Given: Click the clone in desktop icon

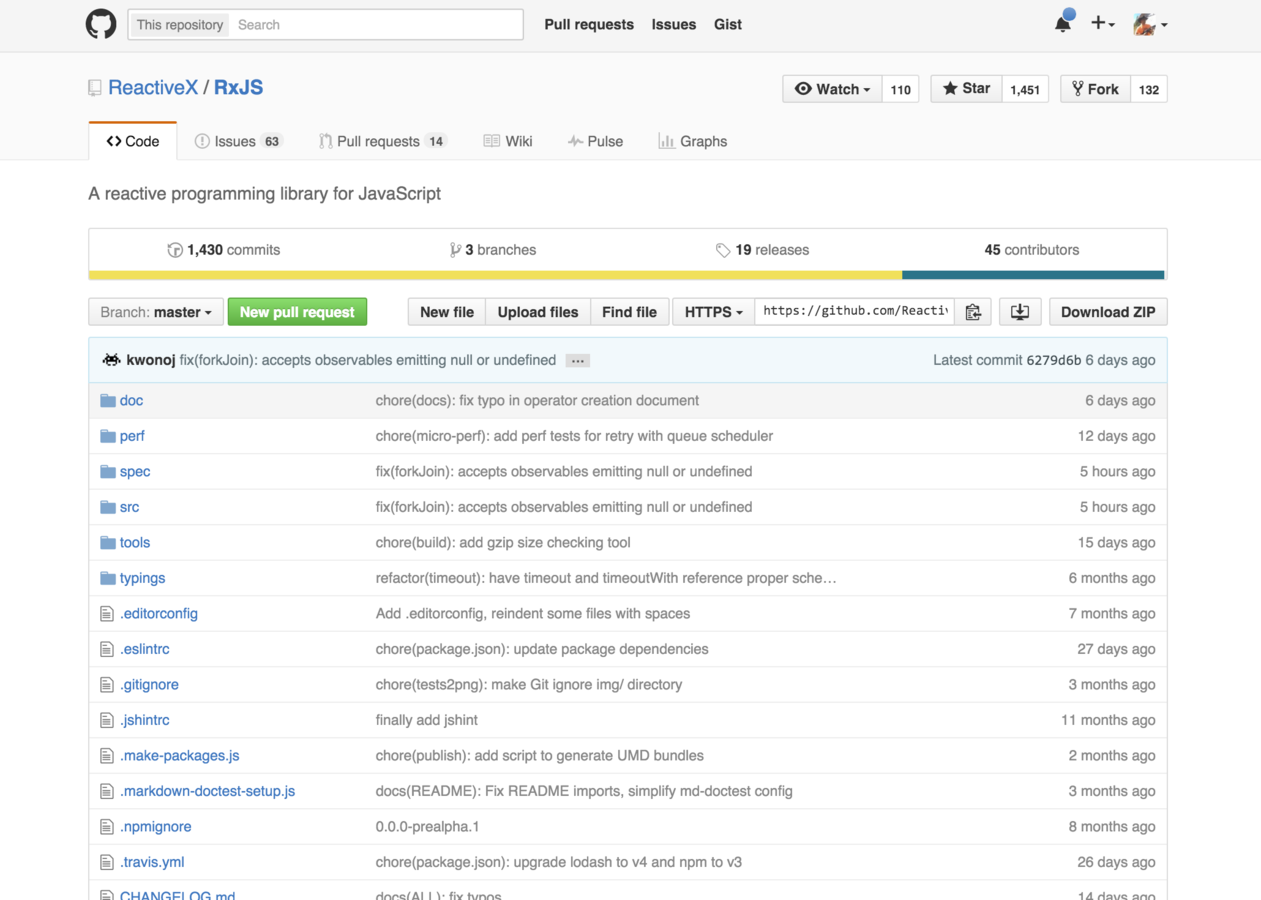Looking at the screenshot, I should tap(1020, 312).
